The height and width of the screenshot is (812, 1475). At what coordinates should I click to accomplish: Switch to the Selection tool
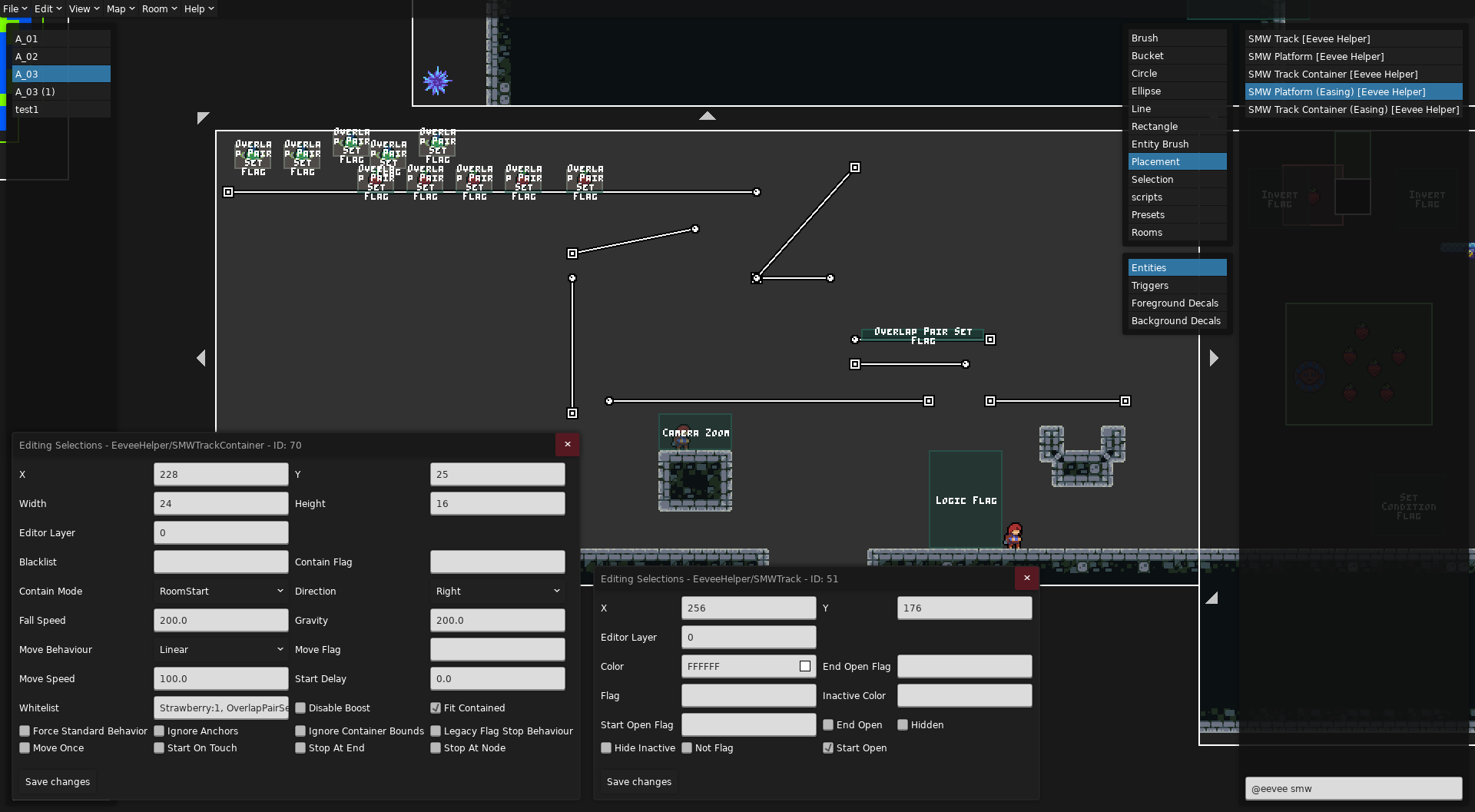1177,180
